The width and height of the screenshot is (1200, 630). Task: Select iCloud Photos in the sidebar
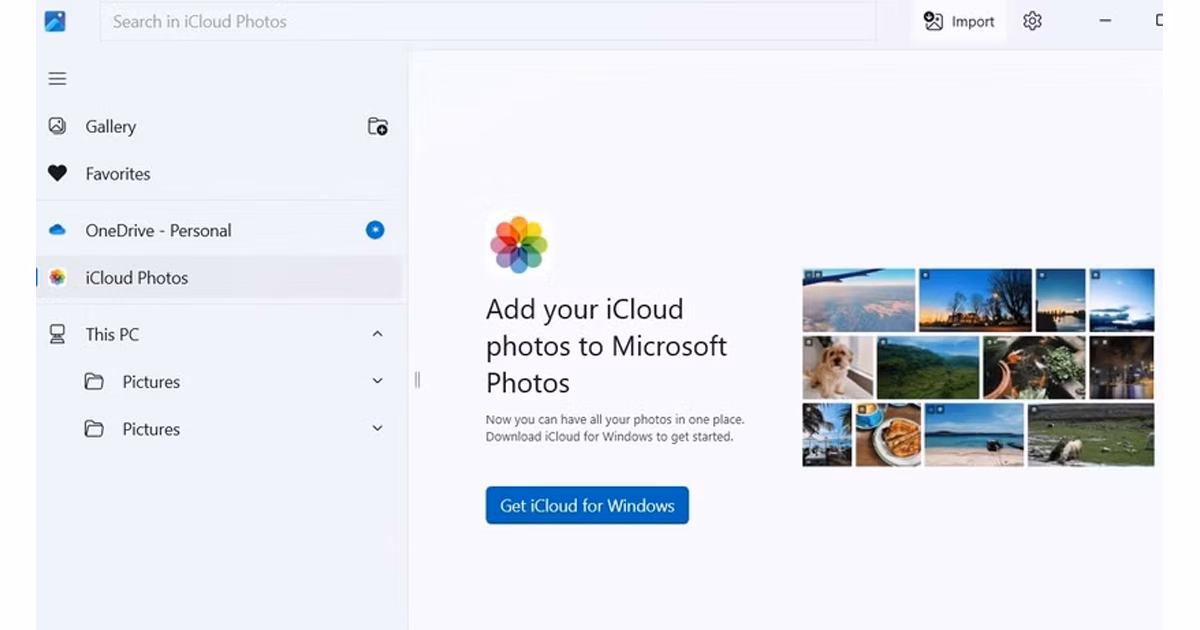coord(220,278)
